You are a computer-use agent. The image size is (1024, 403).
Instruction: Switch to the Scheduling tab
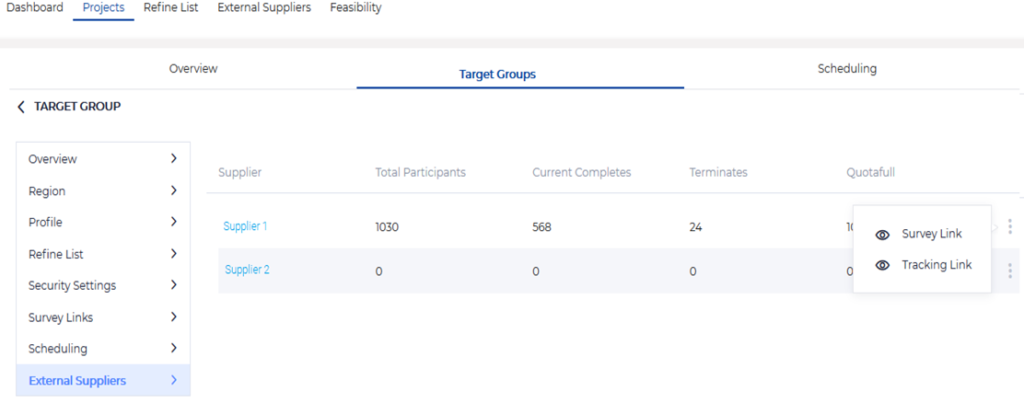click(x=847, y=69)
